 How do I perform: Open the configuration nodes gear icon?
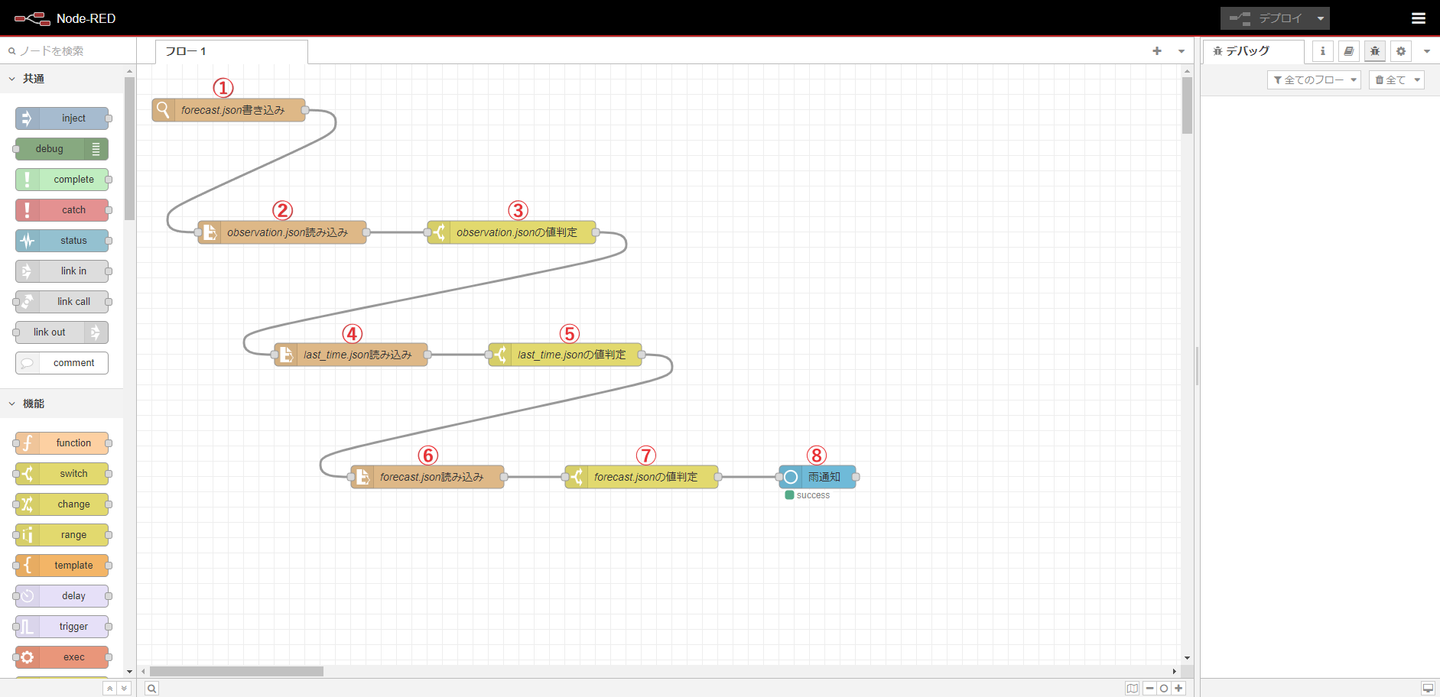coord(1401,51)
